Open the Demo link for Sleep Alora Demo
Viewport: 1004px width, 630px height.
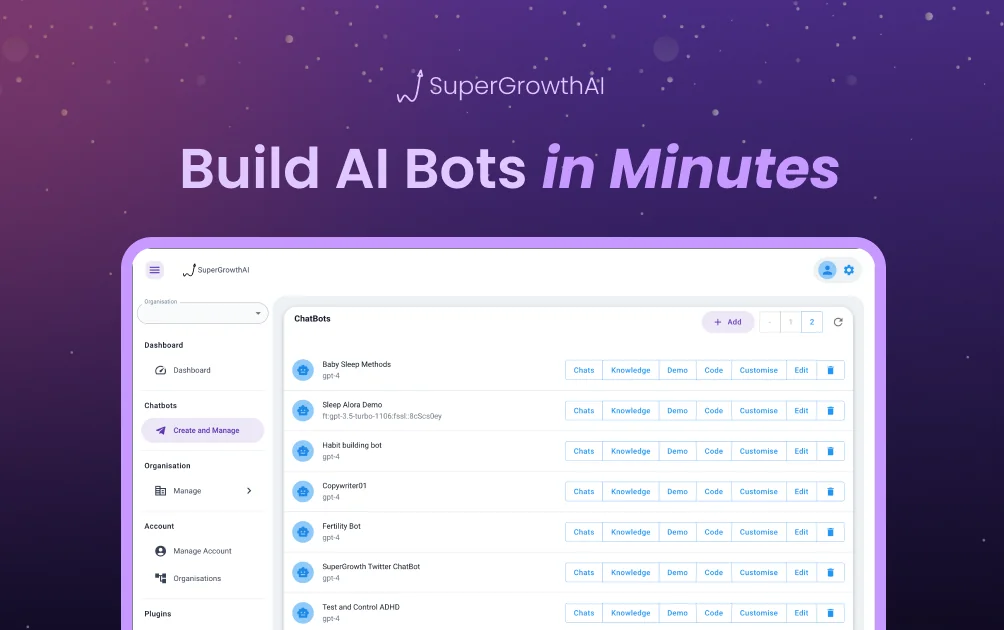click(x=677, y=410)
